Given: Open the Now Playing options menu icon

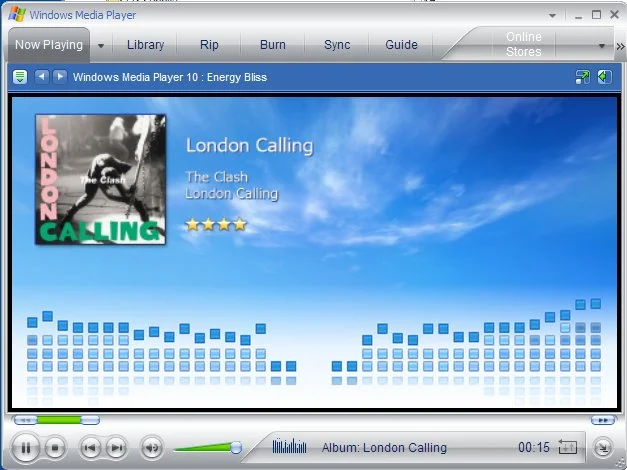Looking at the screenshot, I should coord(20,76).
